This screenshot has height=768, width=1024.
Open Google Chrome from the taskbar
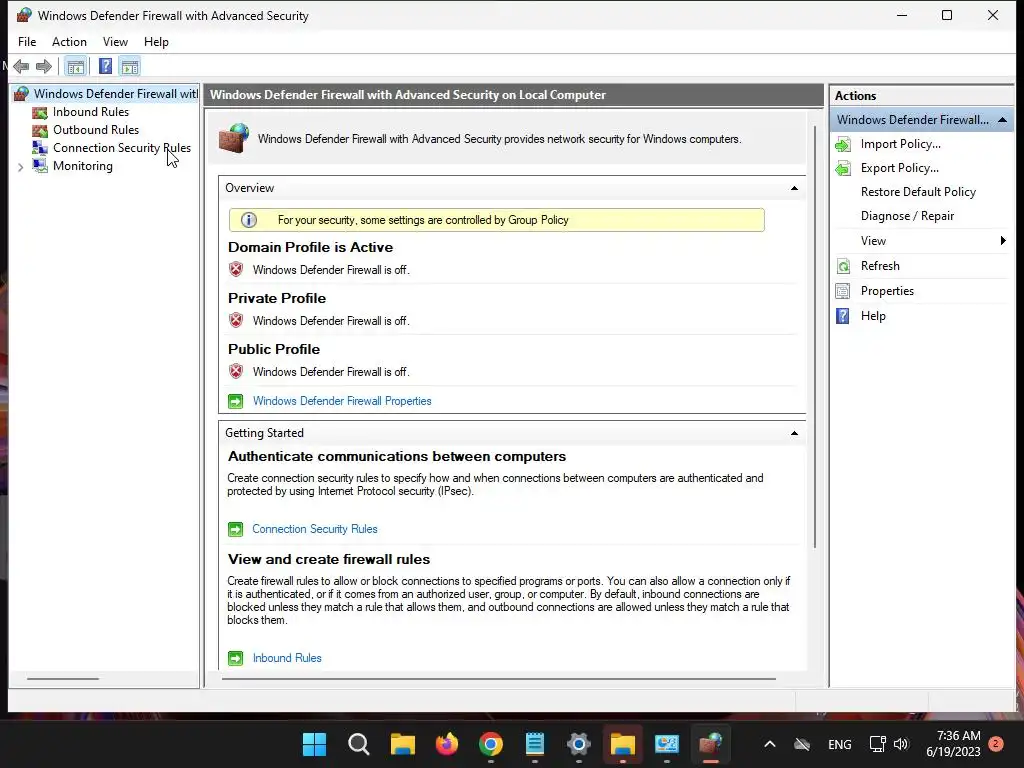490,744
